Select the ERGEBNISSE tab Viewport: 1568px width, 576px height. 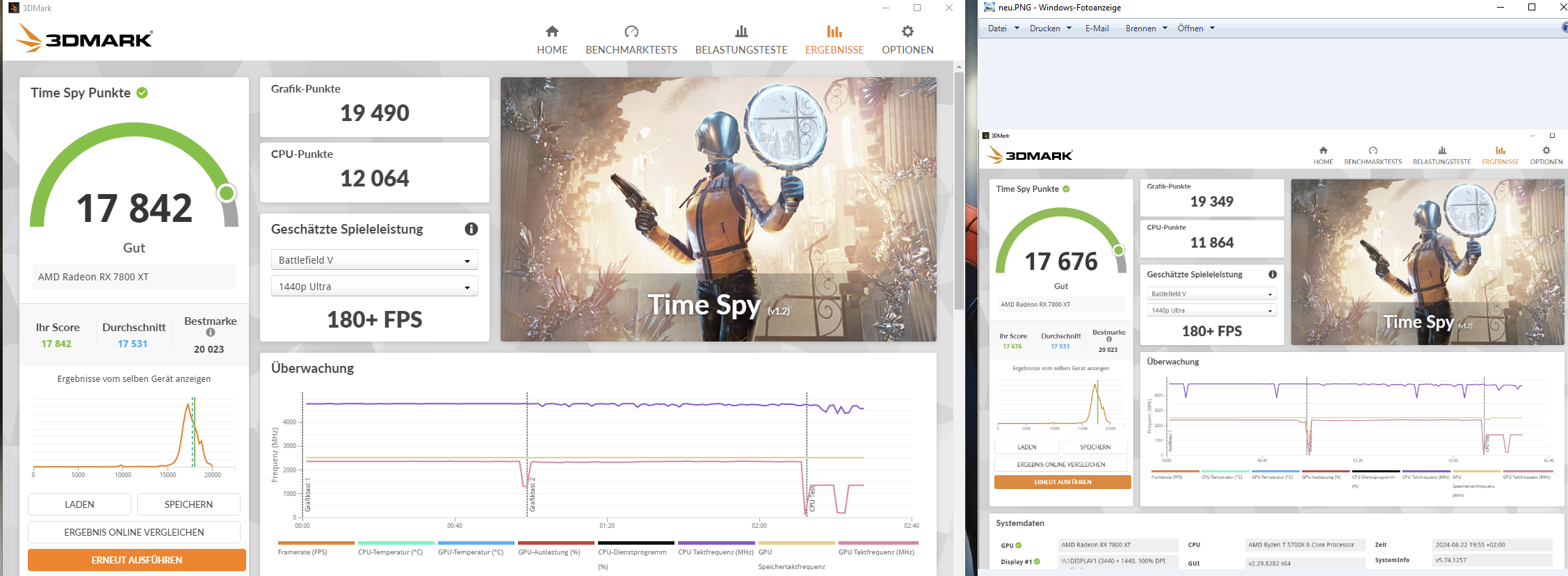[834, 50]
